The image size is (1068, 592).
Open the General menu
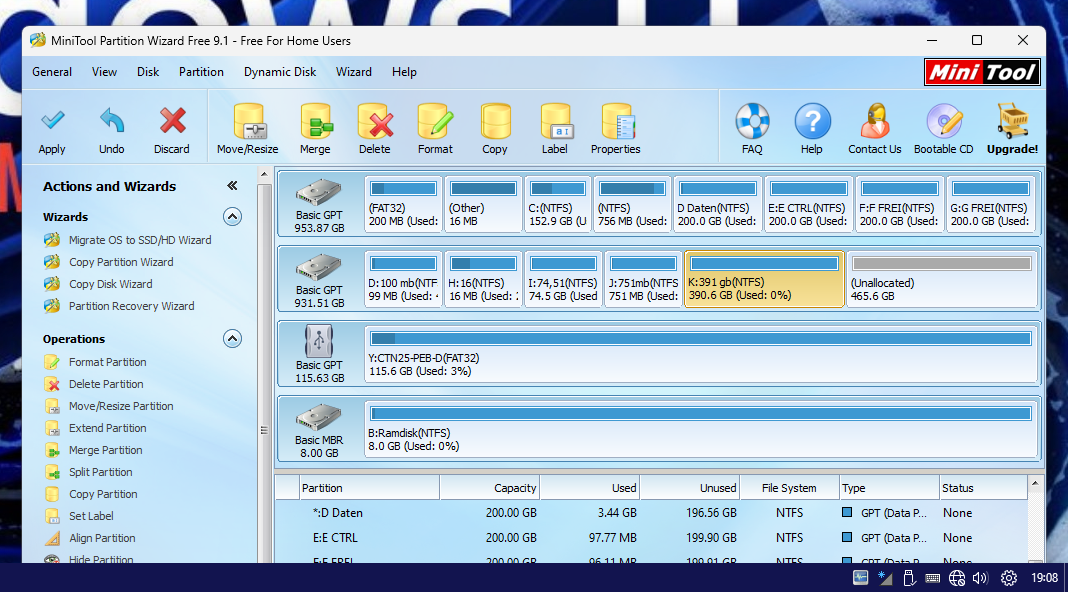52,72
